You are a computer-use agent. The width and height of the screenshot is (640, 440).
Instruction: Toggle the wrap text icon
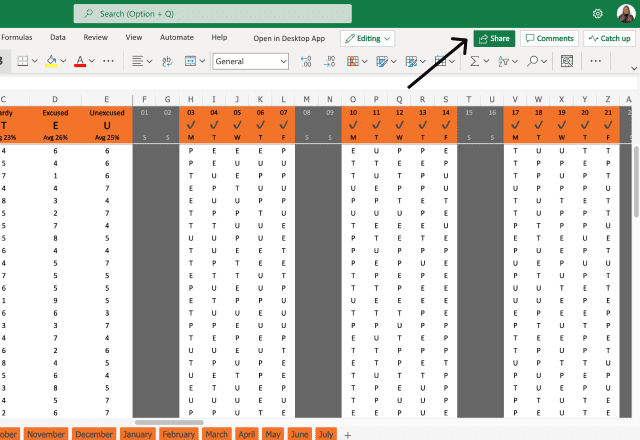[x=167, y=61]
